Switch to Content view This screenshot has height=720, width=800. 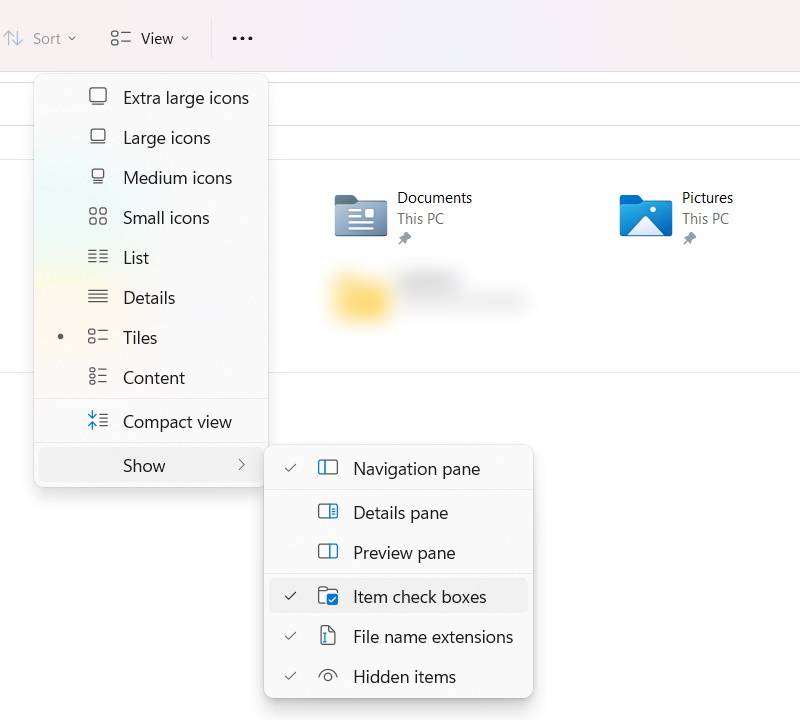pyautogui.click(x=153, y=377)
